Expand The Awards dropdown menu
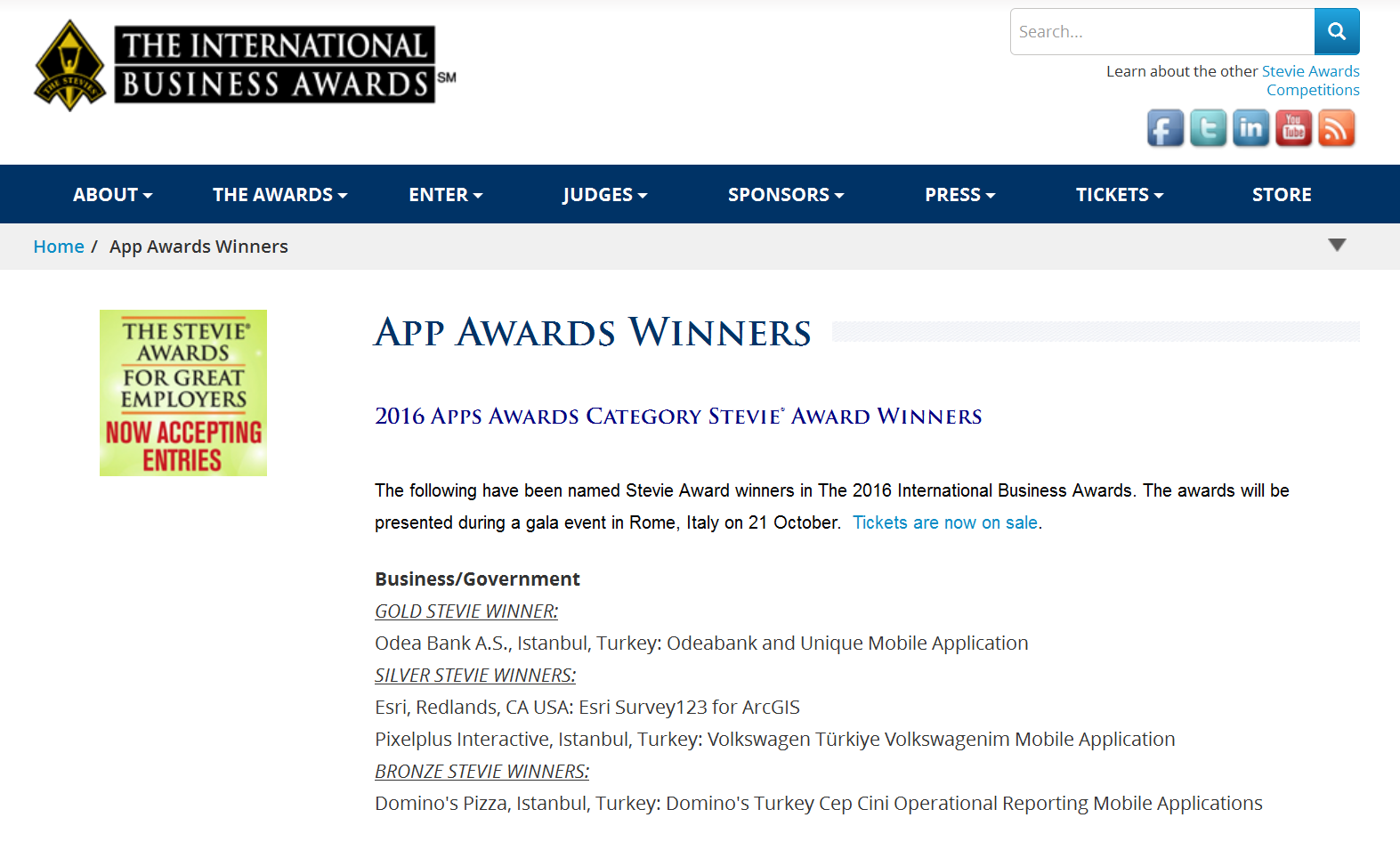This screenshot has height=850, width=1400. (279, 195)
